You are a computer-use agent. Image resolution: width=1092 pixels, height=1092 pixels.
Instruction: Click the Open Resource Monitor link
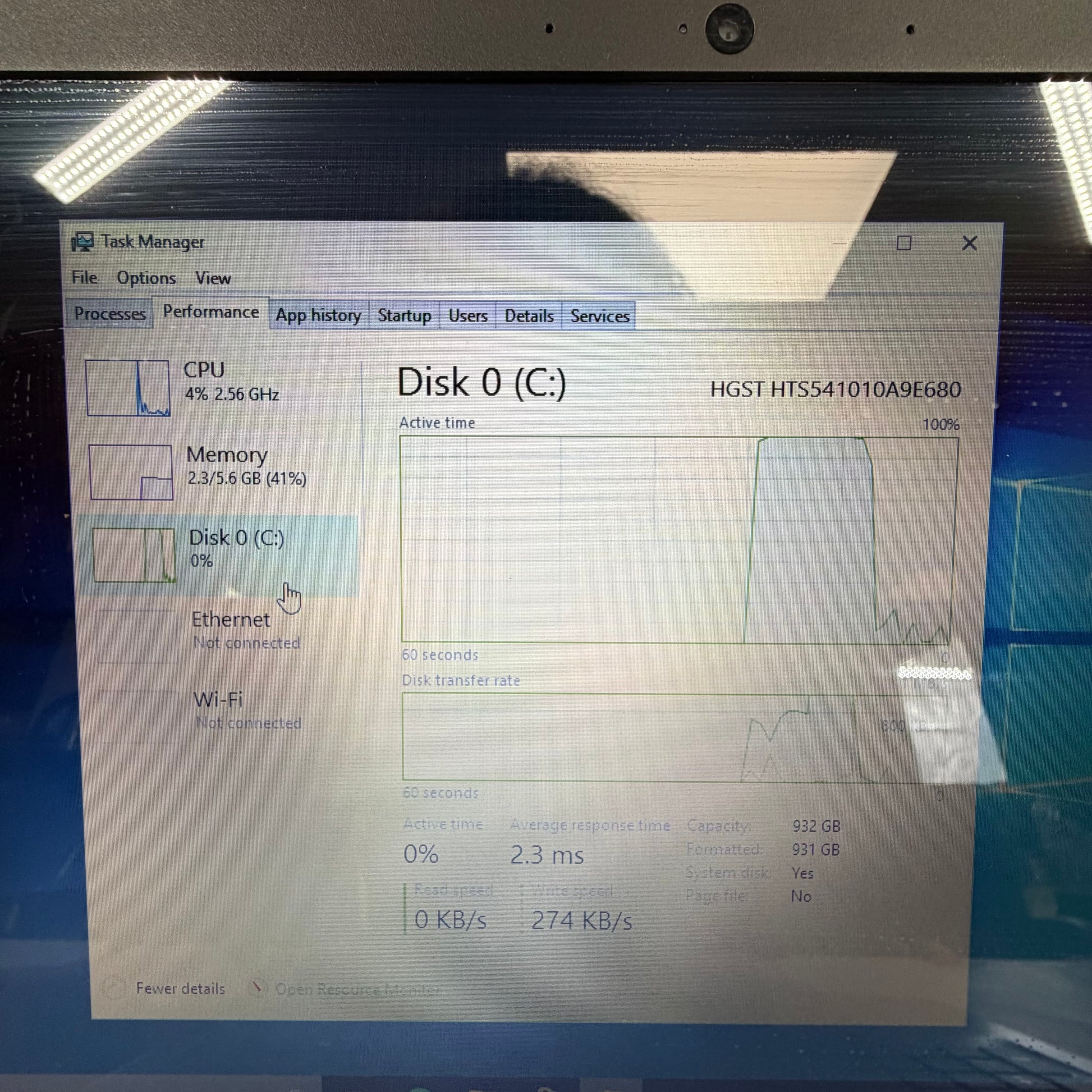coord(357,990)
